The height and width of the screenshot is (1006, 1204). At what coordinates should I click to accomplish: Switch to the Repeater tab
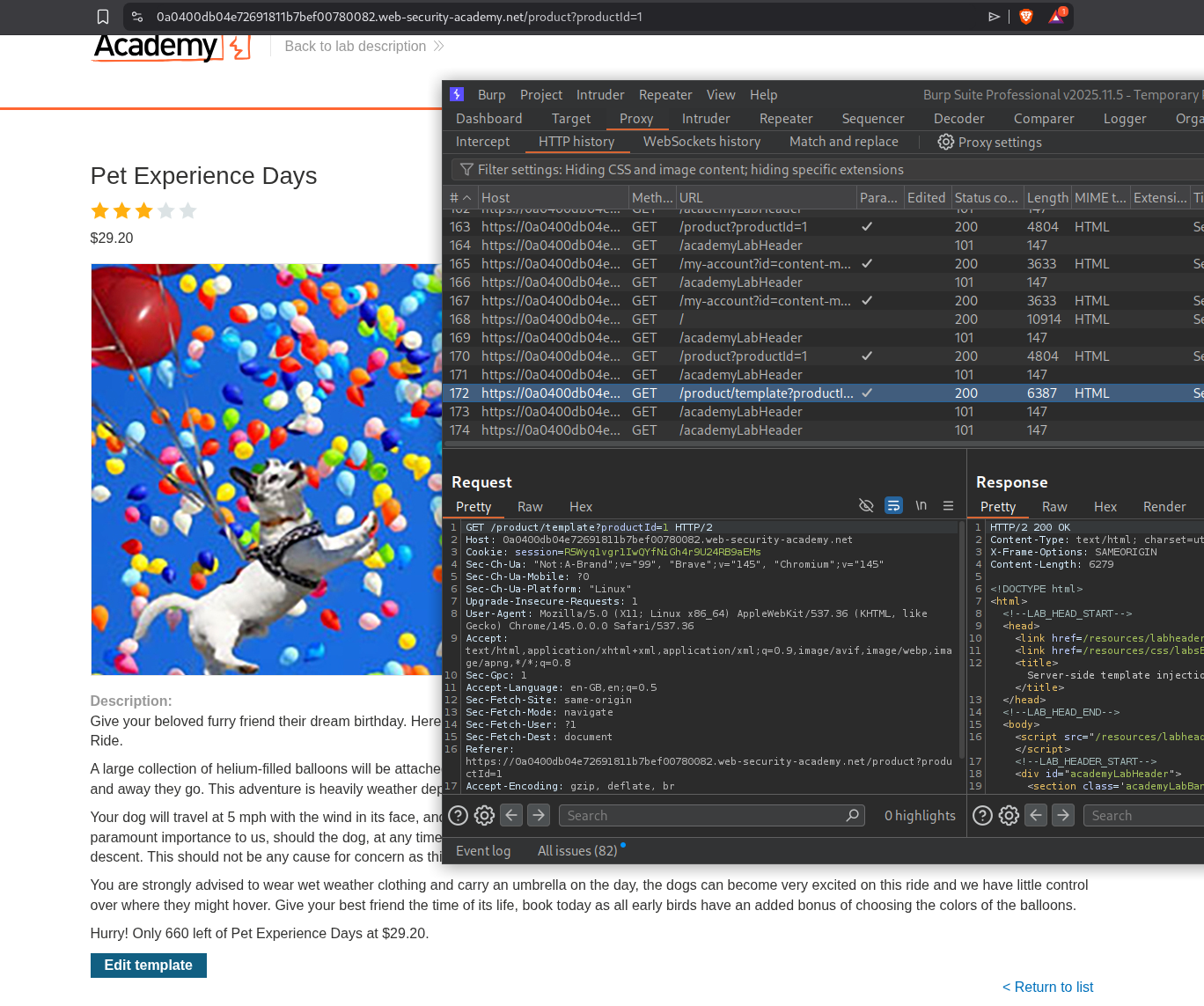tap(785, 119)
